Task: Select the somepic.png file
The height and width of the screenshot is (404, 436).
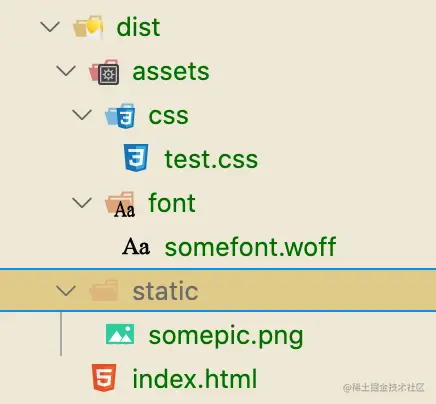Action: tap(226, 336)
